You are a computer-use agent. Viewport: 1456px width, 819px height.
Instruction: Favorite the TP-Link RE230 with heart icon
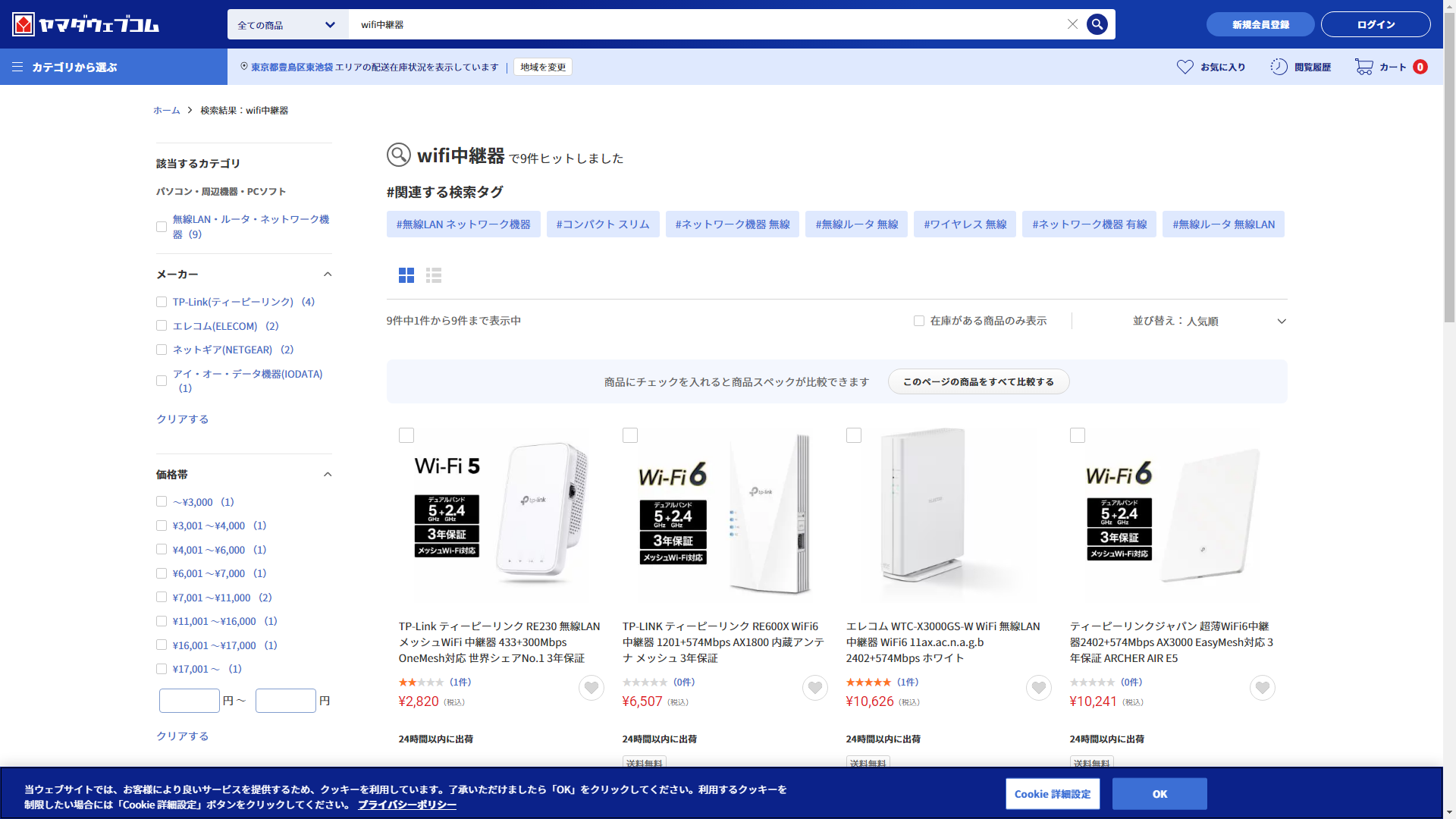[591, 688]
